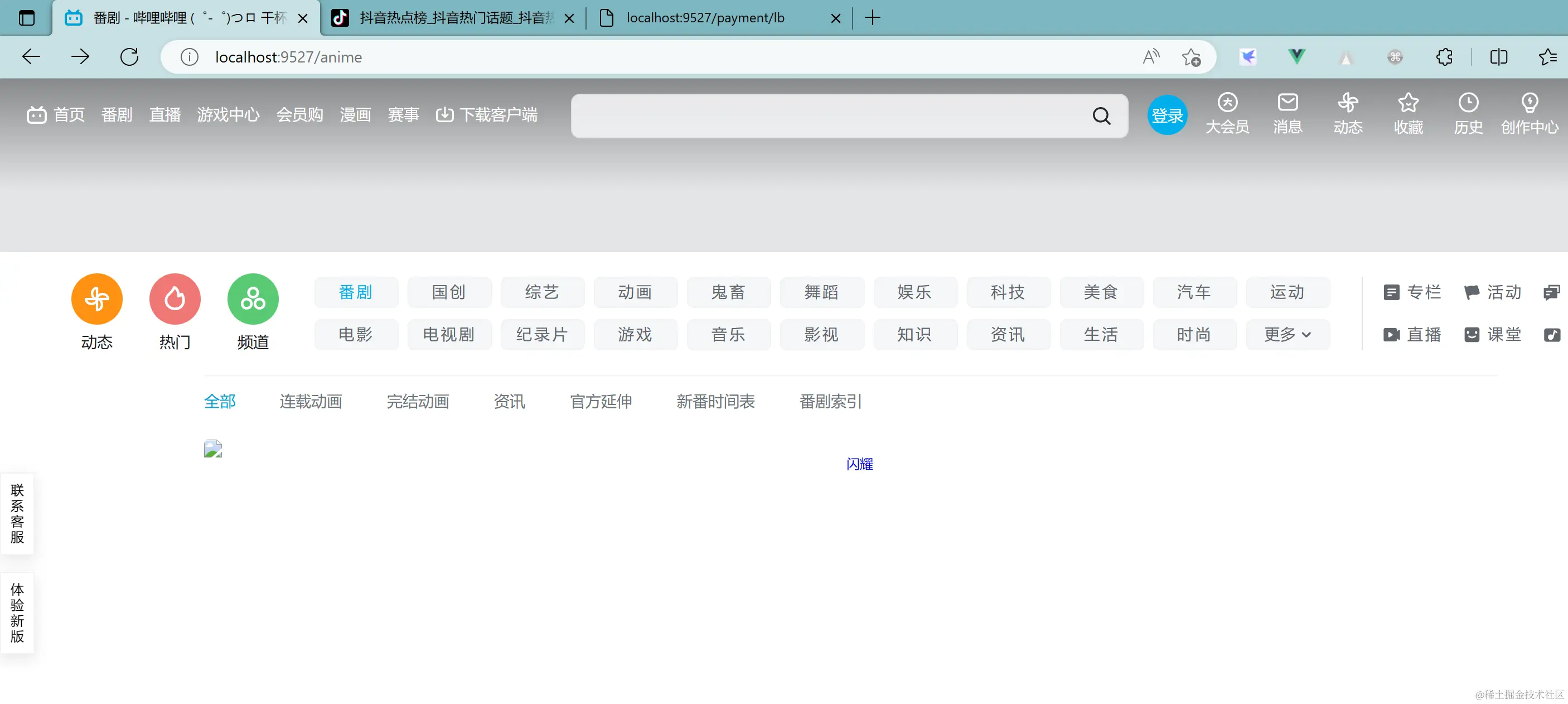This screenshot has height=704, width=1568.
Task: Click the search magnifier icon
Action: click(x=1101, y=115)
